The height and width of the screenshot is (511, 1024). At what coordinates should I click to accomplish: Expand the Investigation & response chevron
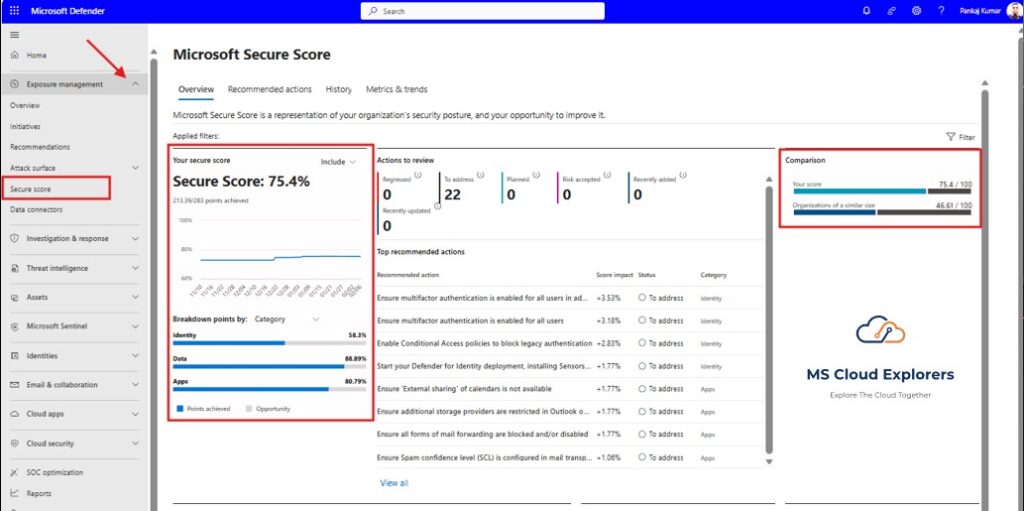(x=135, y=239)
